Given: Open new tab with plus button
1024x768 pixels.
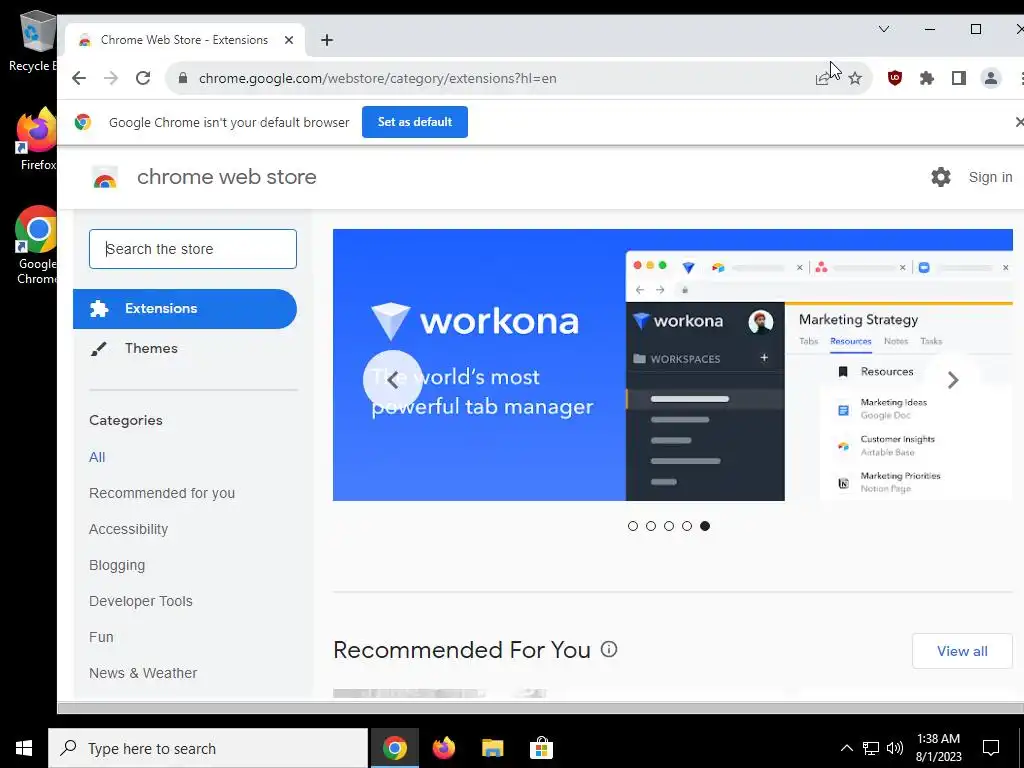Looking at the screenshot, I should click(327, 40).
